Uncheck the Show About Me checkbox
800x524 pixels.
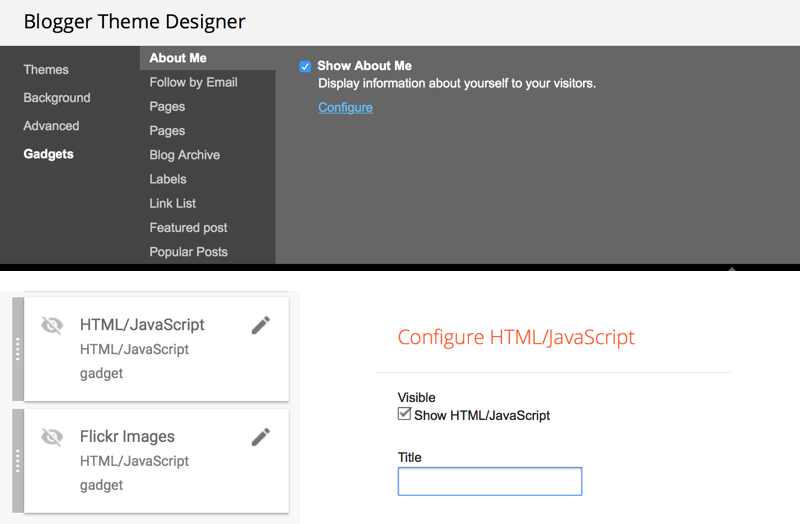pyautogui.click(x=305, y=66)
